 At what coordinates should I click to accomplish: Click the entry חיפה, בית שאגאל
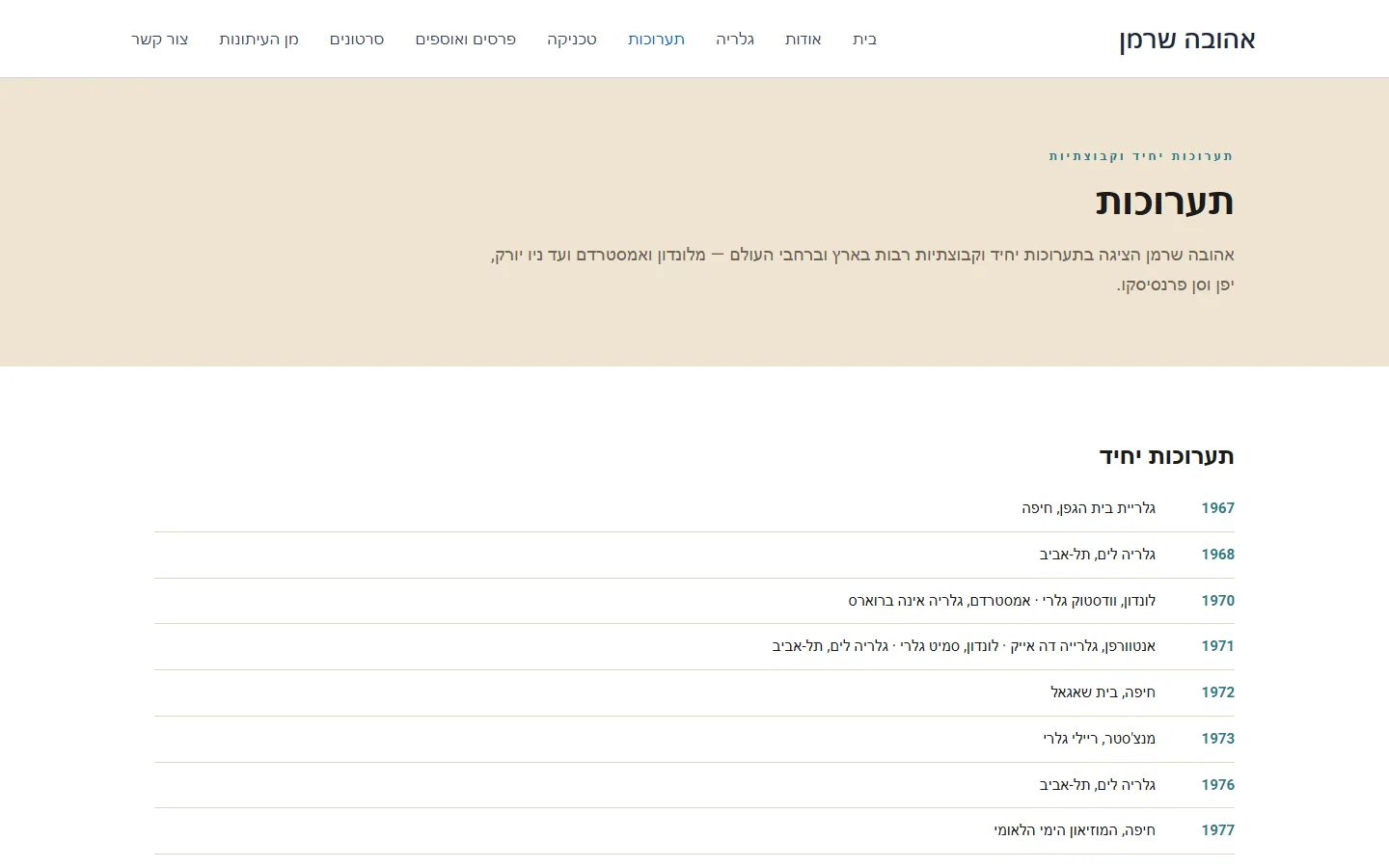coord(1103,692)
